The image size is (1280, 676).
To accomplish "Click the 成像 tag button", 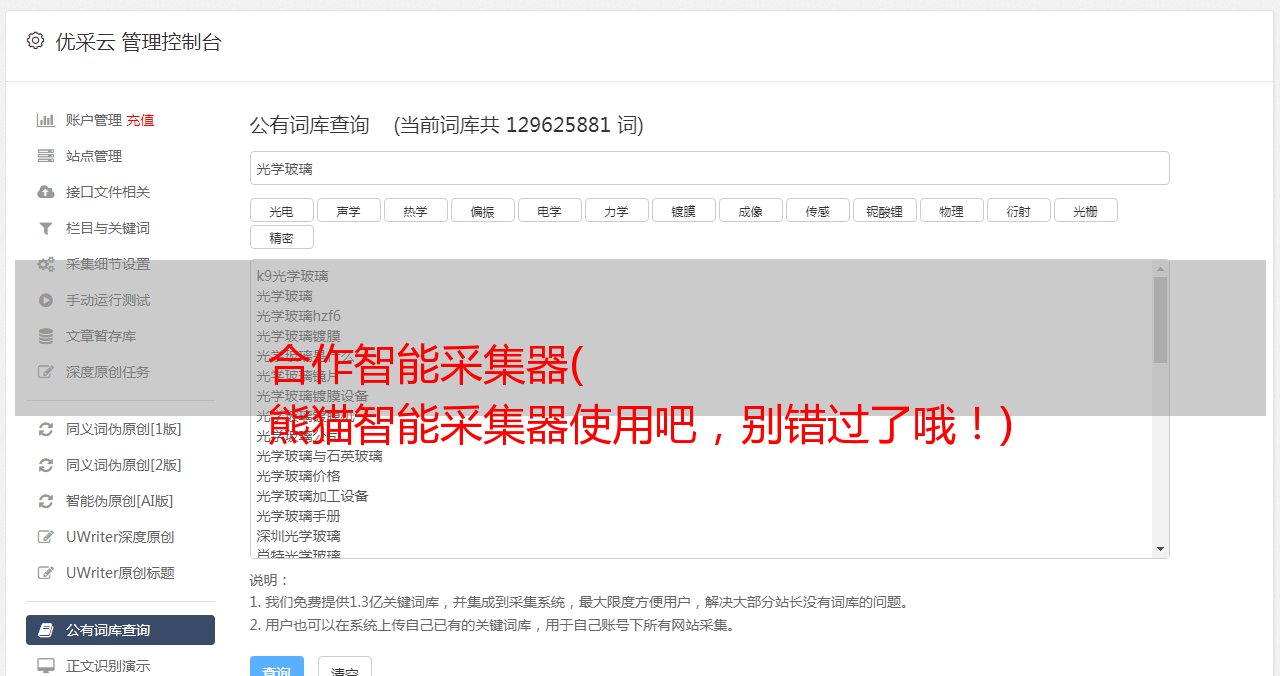I will click(x=750, y=210).
